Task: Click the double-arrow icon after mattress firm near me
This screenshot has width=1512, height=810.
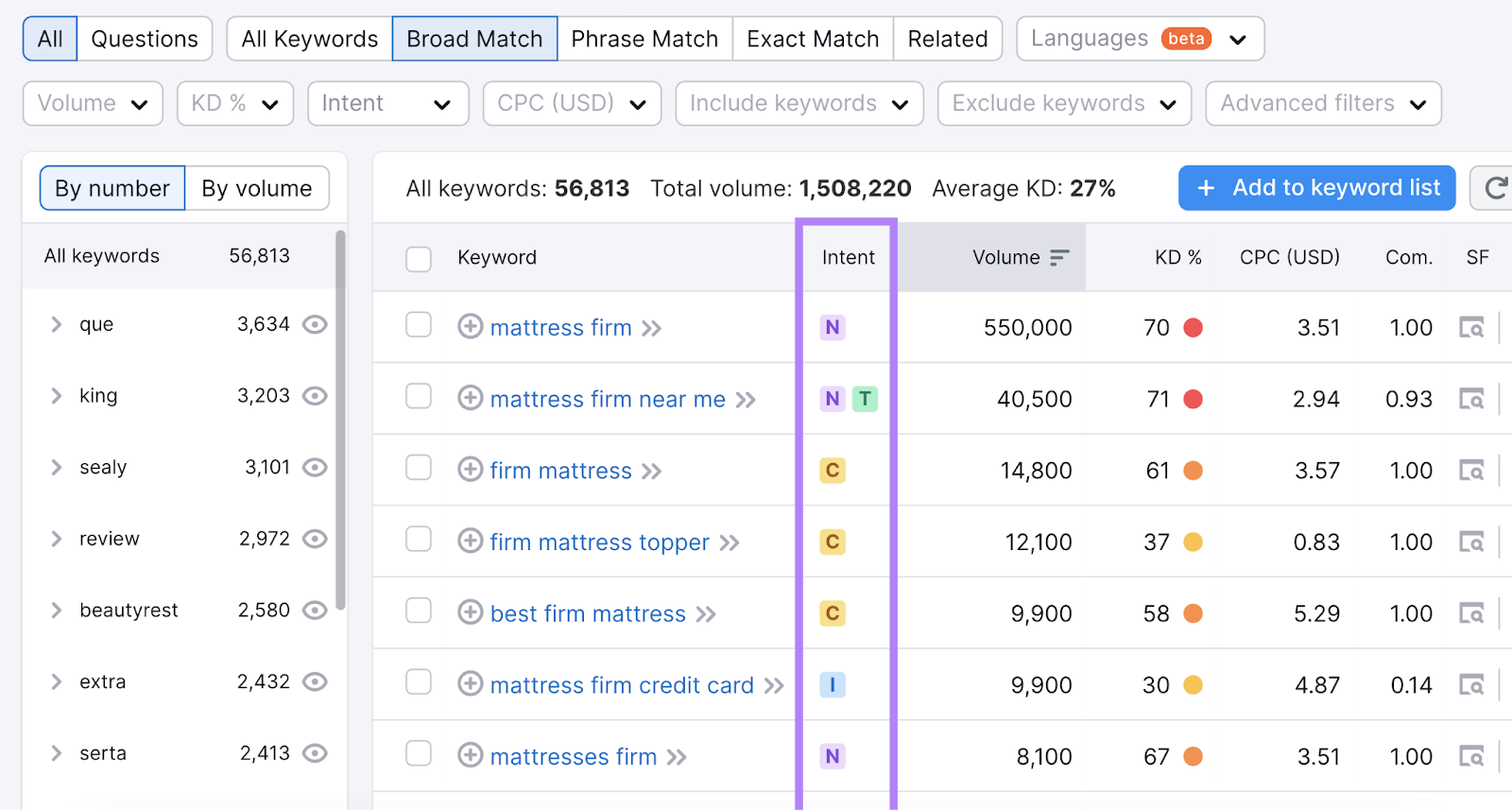Action: pos(746,400)
